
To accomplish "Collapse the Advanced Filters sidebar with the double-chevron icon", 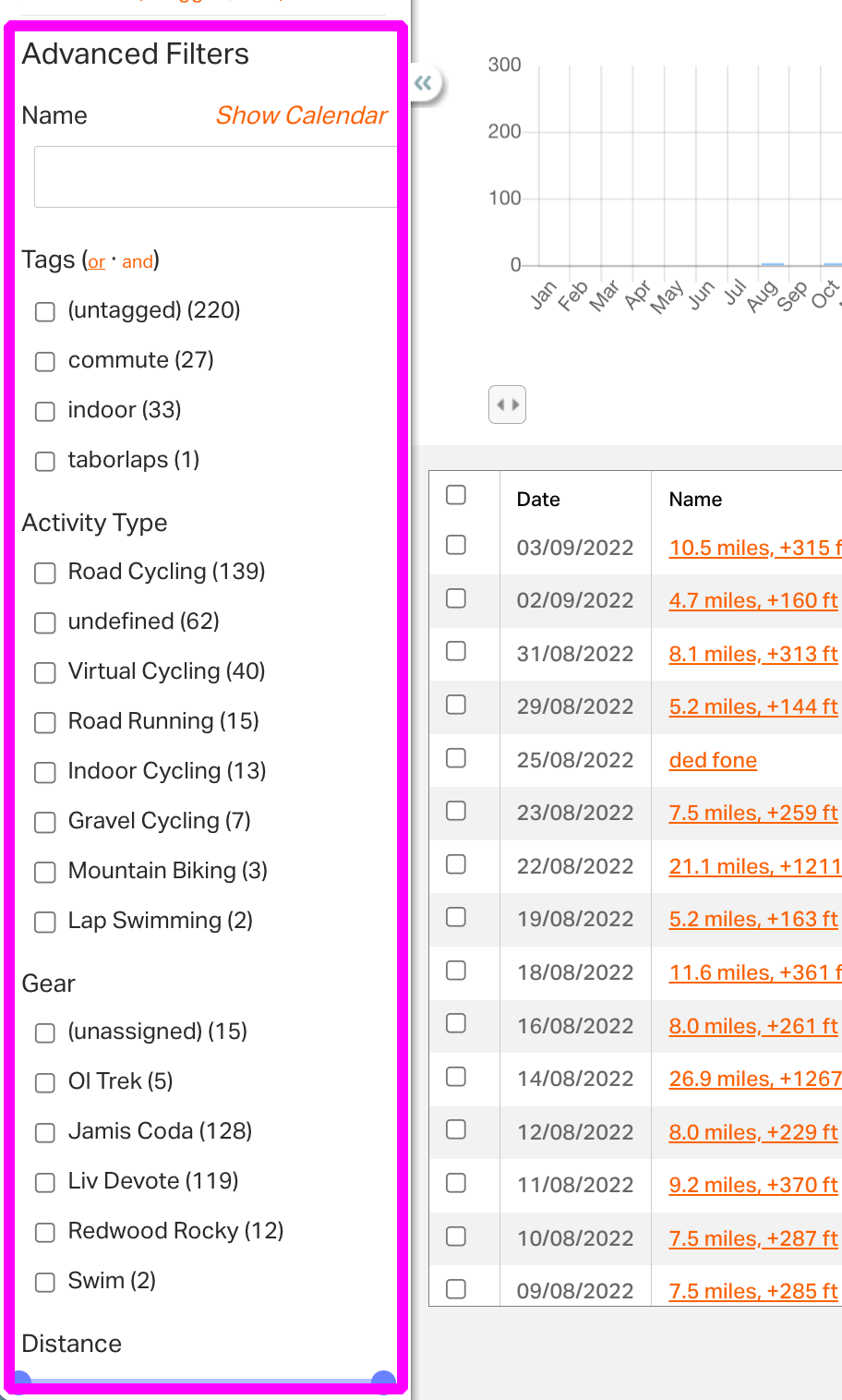I will coord(424,83).
